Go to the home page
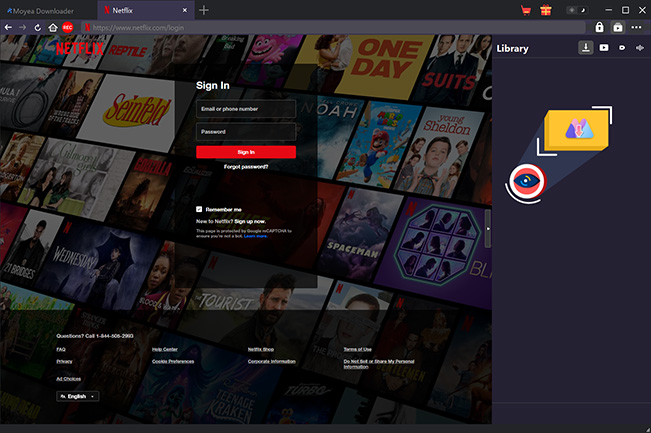This screenshot has height=433, width=651. [53, 27]
